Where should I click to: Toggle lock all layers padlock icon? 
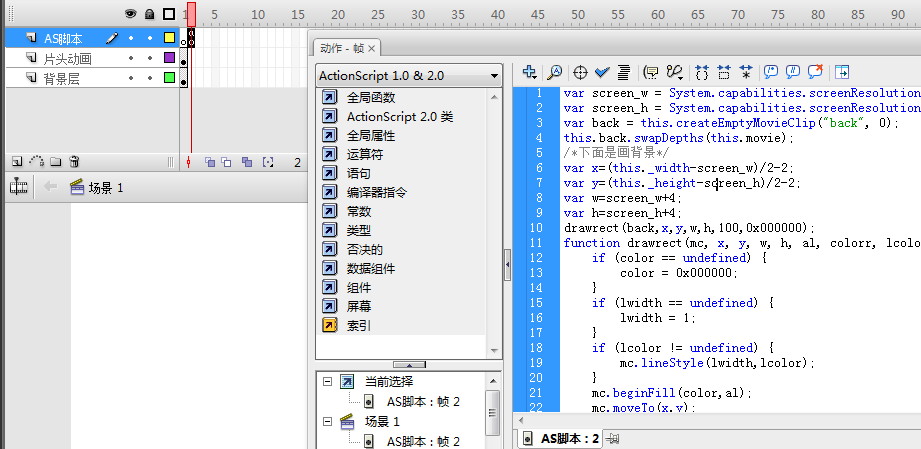(150, 14)
